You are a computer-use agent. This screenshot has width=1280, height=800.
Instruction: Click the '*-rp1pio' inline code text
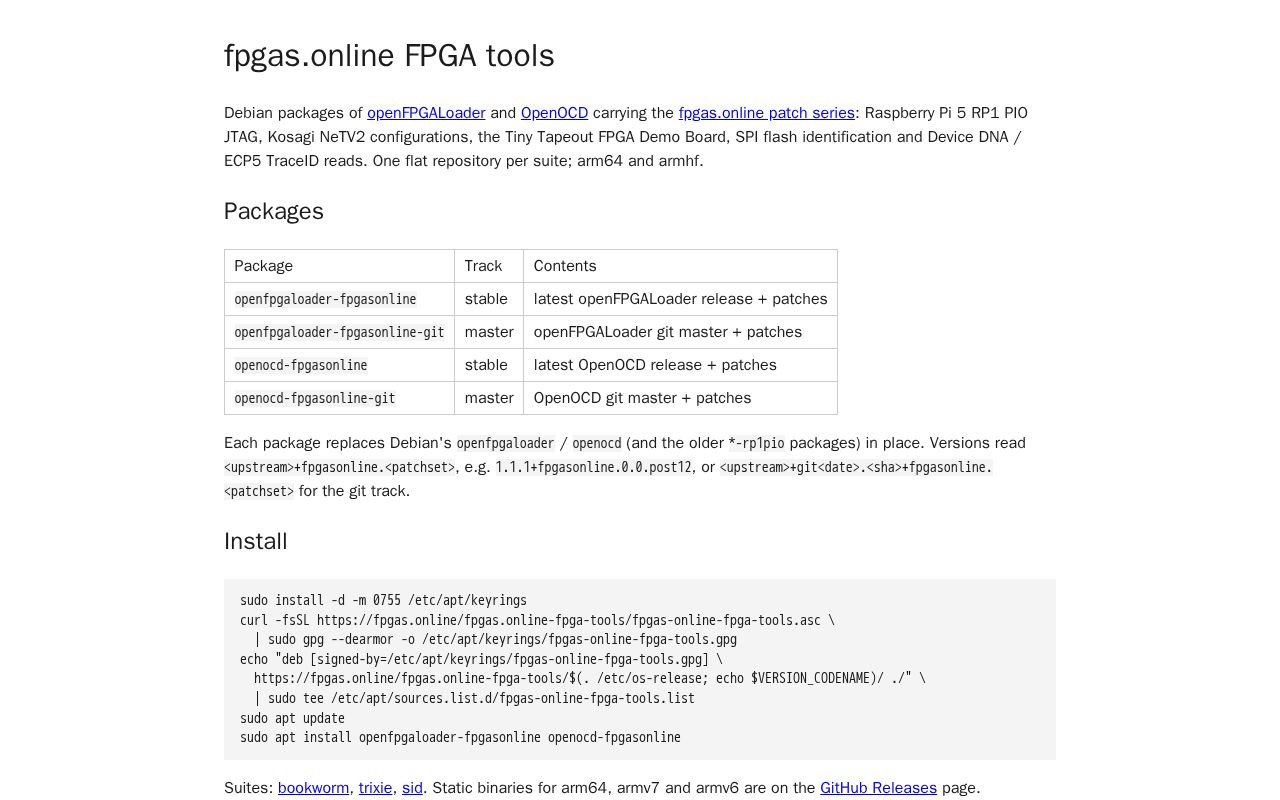coord(756,443)
